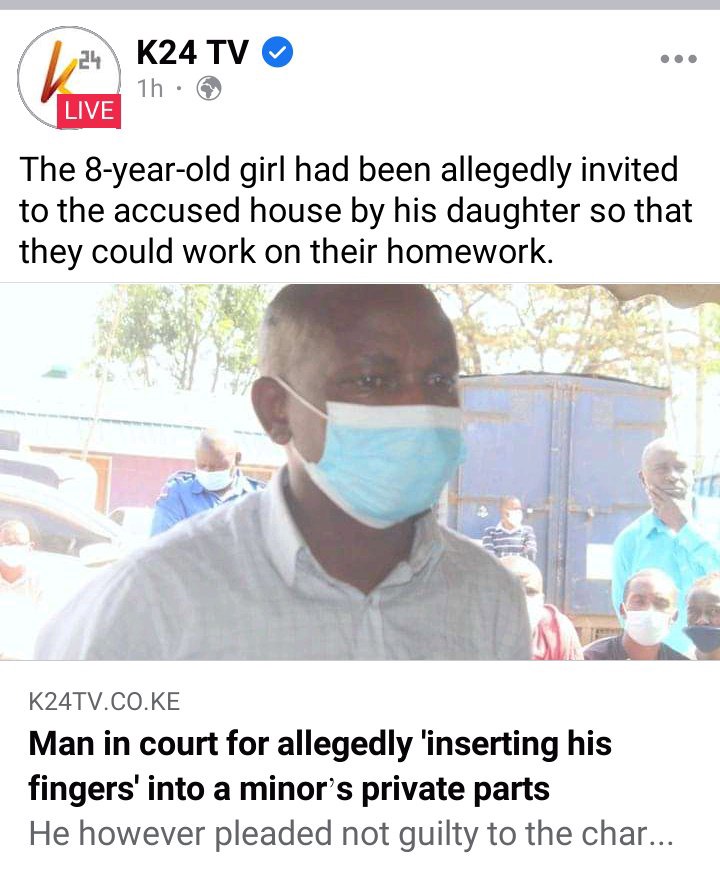Click the globe public audience icon
Viewport: 720px width, 871px height.
coord(209,88)
